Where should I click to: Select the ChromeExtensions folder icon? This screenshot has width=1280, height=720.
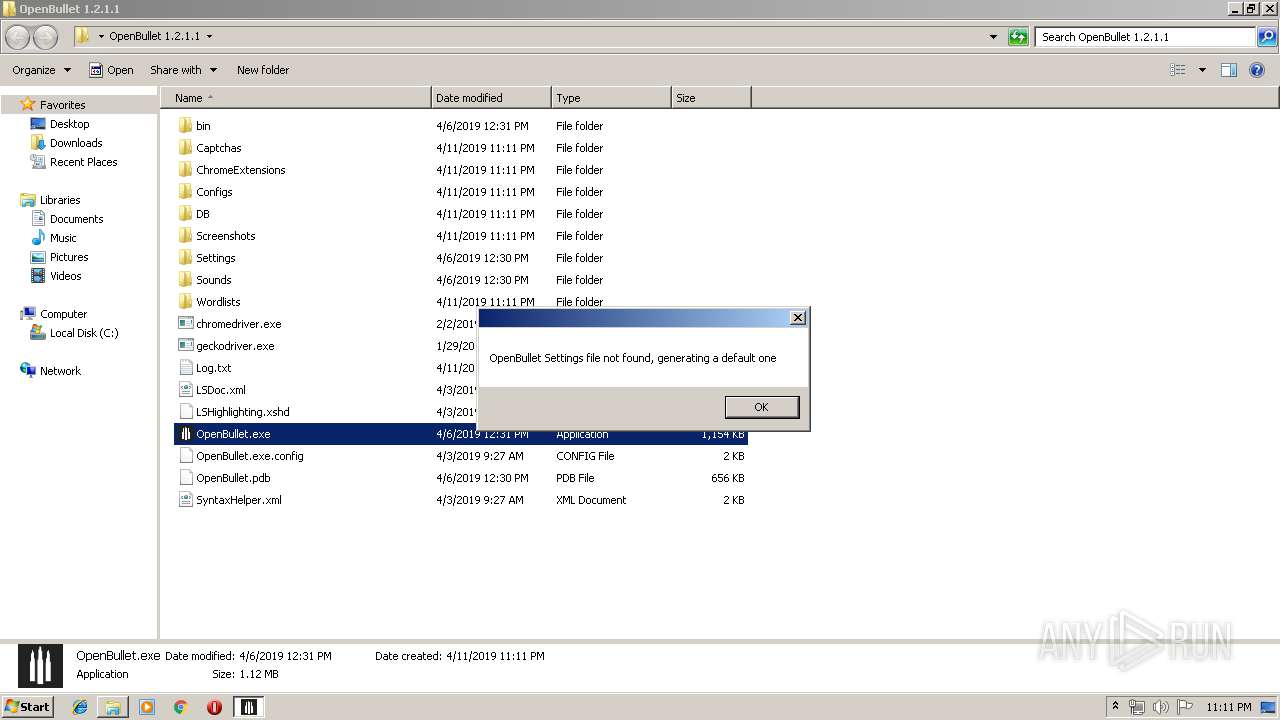pos(185,170)
